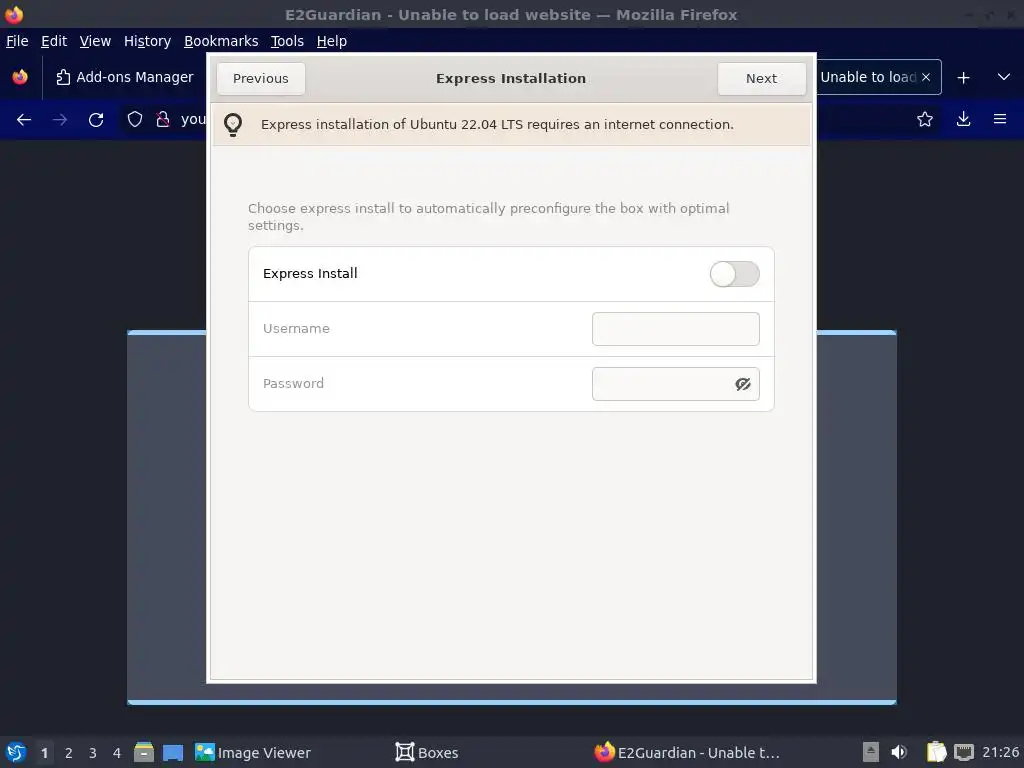Image resolution: width=1024 pixels, height=768 pixels.
Task: Click the removable media tray icon
Action: (x=871, y=752)
